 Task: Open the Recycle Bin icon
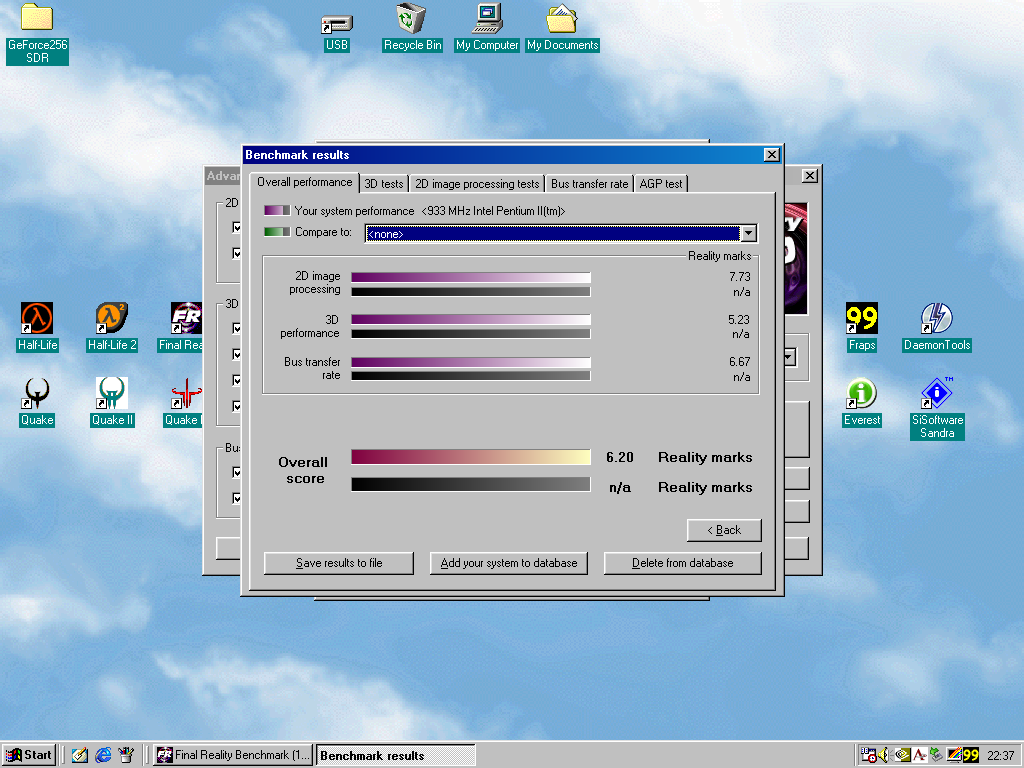click(x=412, y=19)
